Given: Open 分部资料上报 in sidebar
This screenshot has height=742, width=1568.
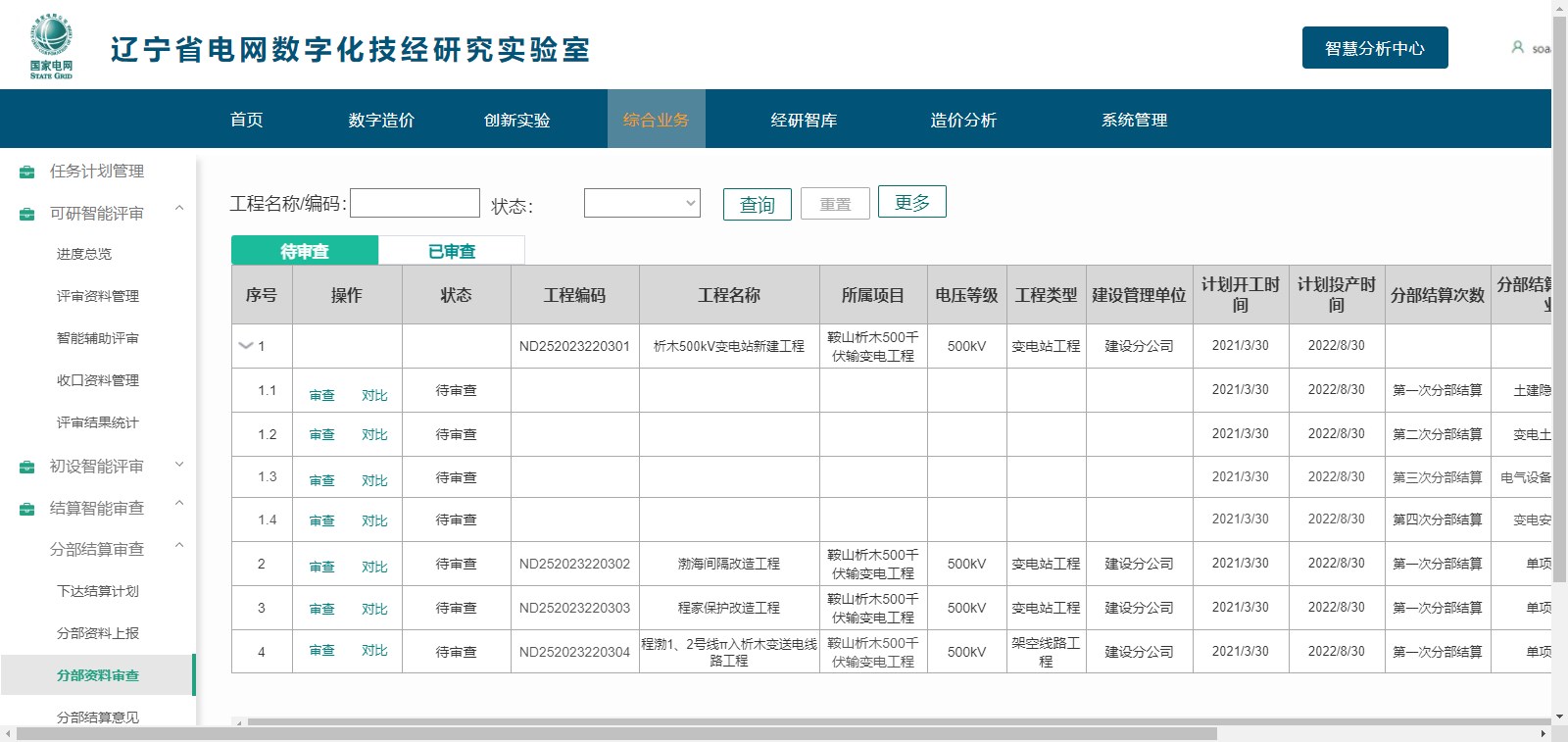Looking at the screenshot, I should pos(98,633).
